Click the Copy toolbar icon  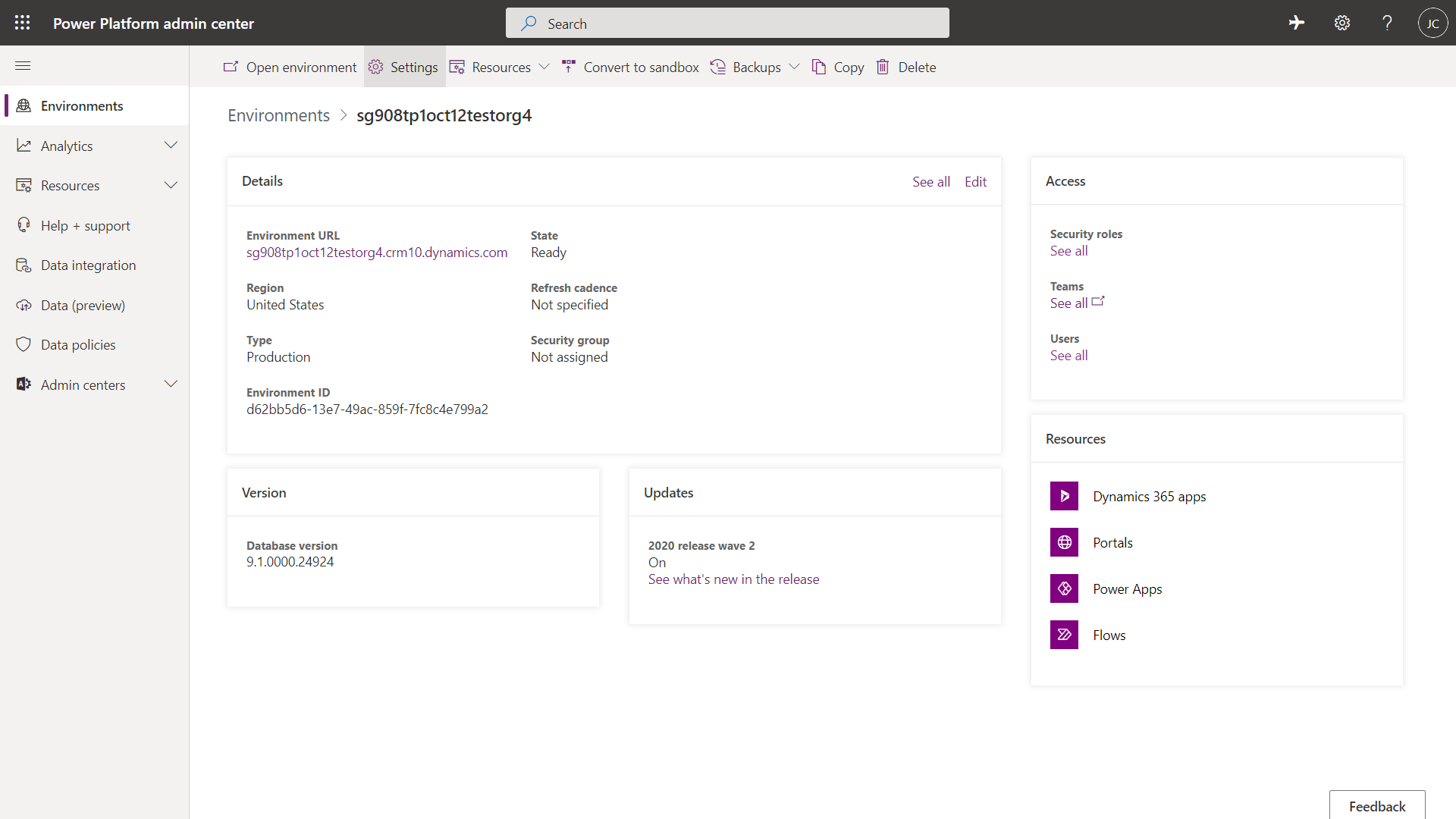coord(819,67)
